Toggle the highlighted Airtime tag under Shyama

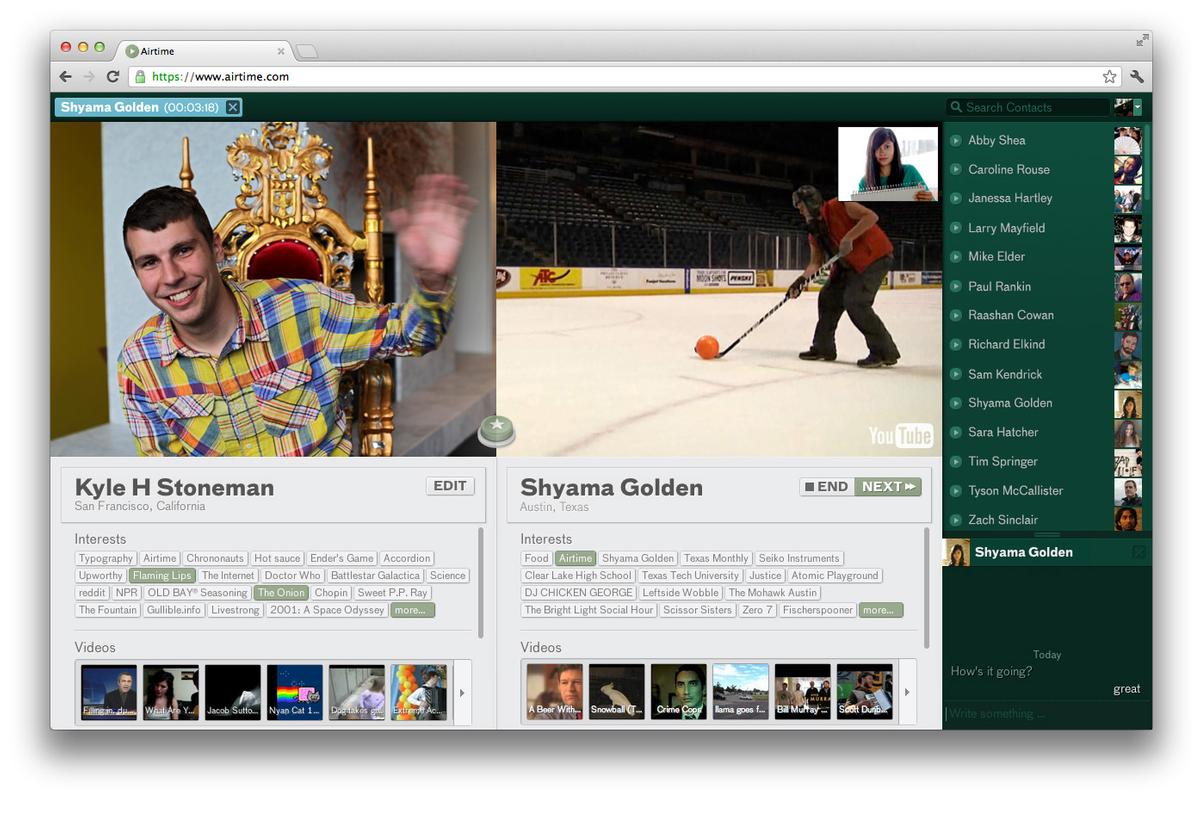575,559
